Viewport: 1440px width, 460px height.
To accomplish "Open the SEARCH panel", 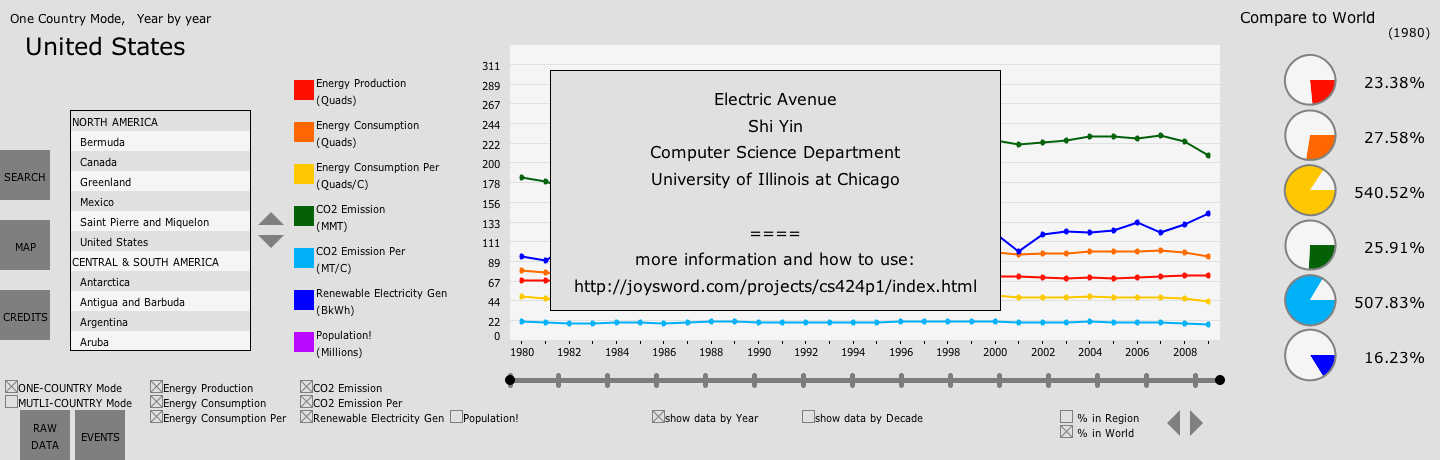I will pos(24,177).
